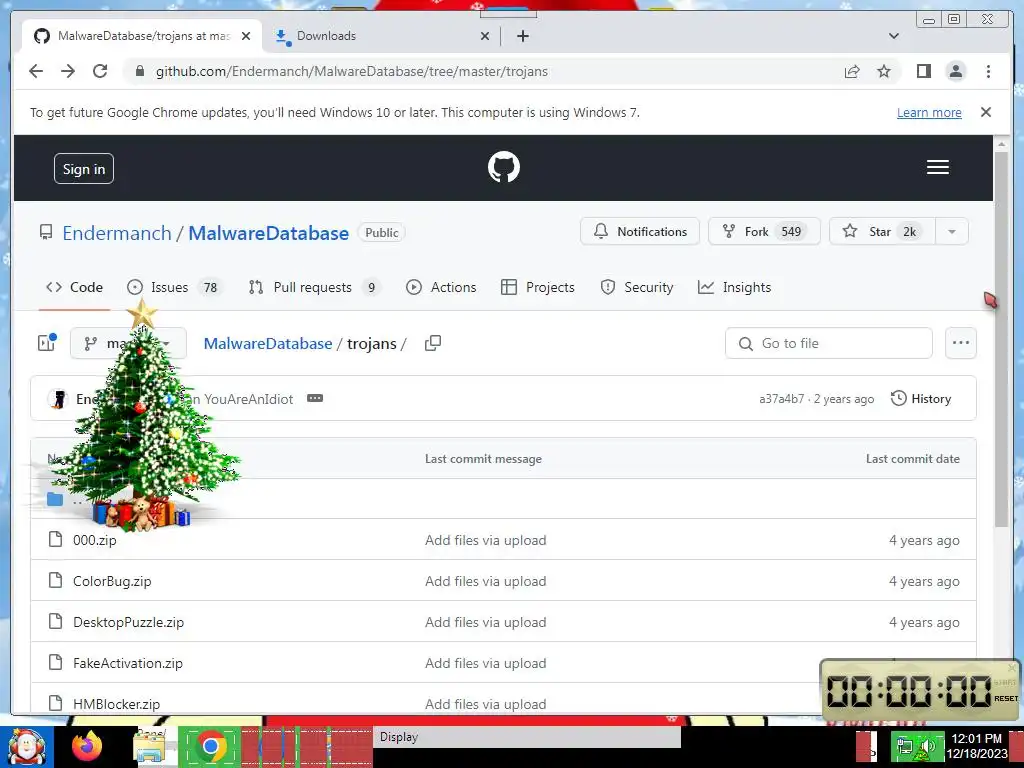Open the ColorBug.zip file
The height and width of the screenshot is (768, 1024).
point(112,581)
